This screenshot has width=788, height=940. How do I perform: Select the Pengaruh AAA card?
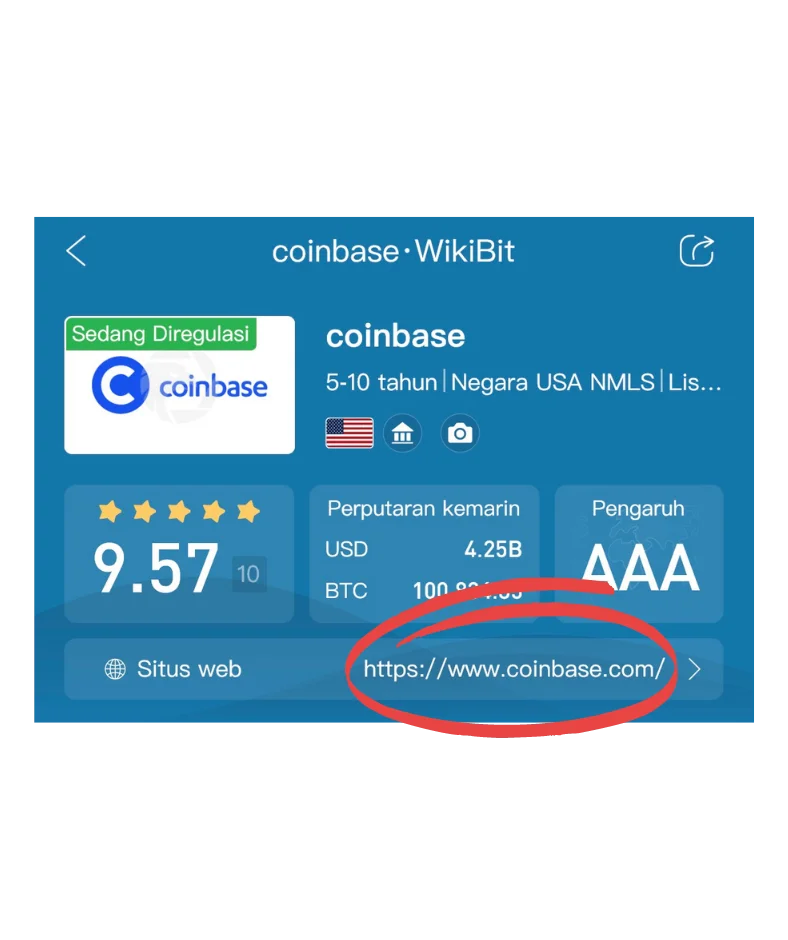(x=639, y=553)
